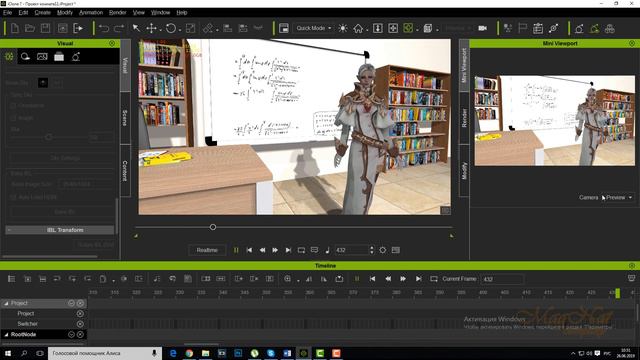
Task: Click the Mini Viewport preview thumbnail
Action: 554,120
